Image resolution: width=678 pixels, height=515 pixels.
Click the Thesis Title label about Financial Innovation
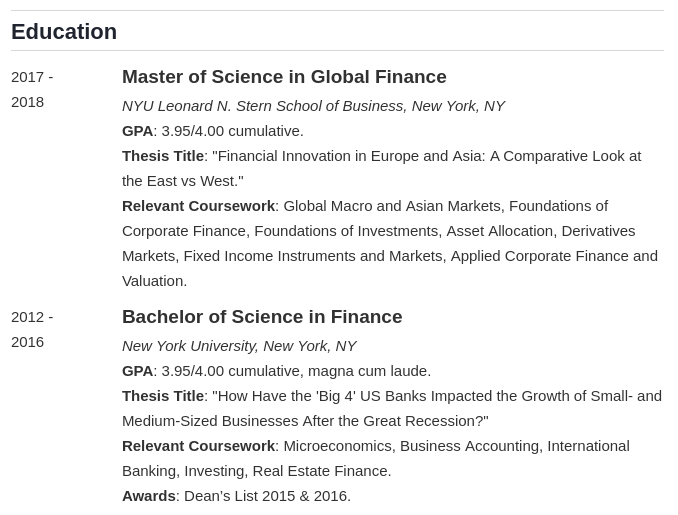pyautogui.click(x=163, y=156)
